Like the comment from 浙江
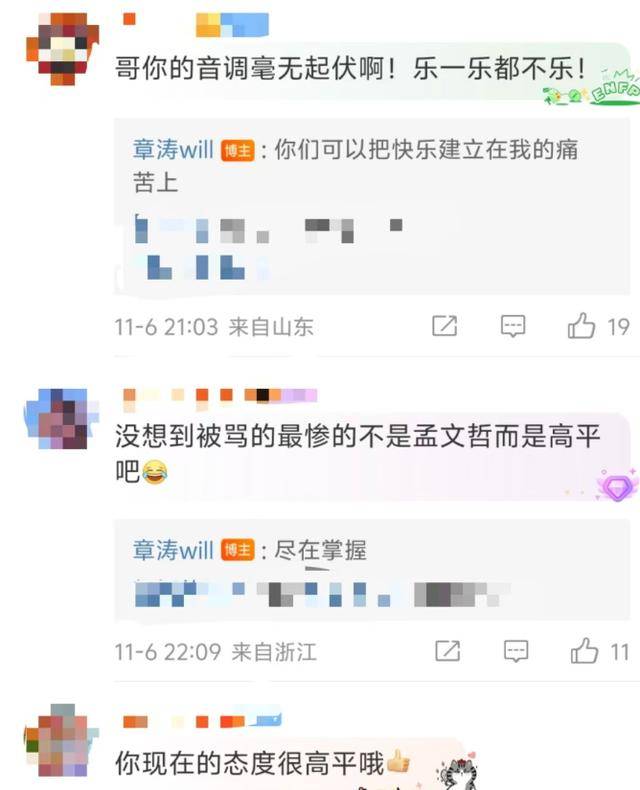This screenshot has height=790, width=640. pos(585,651)
